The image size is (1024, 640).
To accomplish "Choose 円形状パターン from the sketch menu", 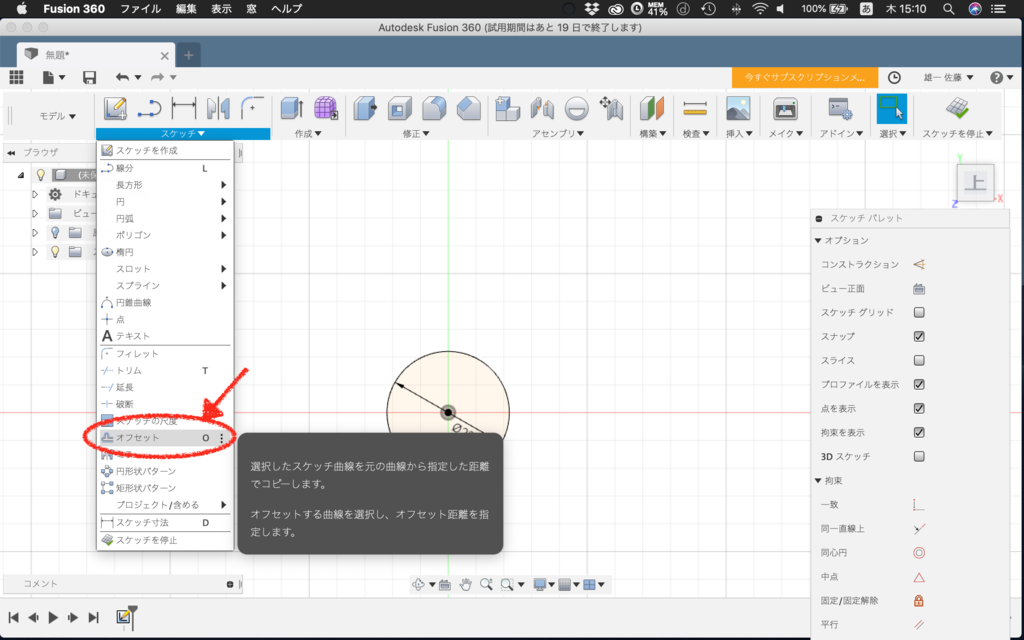I will point(165,471).
